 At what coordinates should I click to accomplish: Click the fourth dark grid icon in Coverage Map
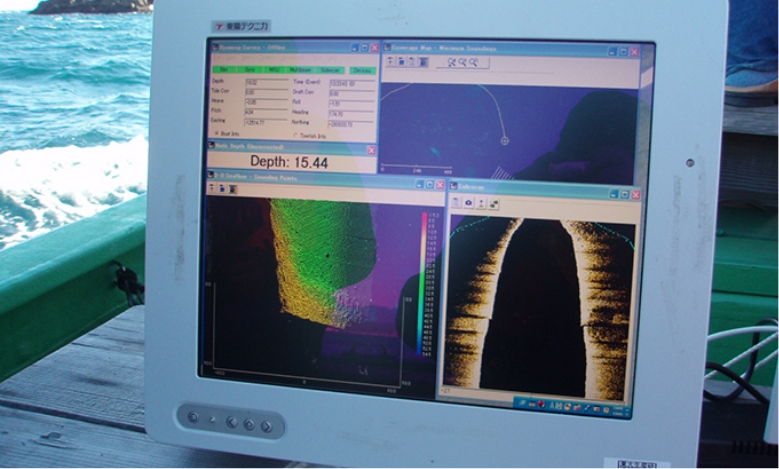point(423,62)
